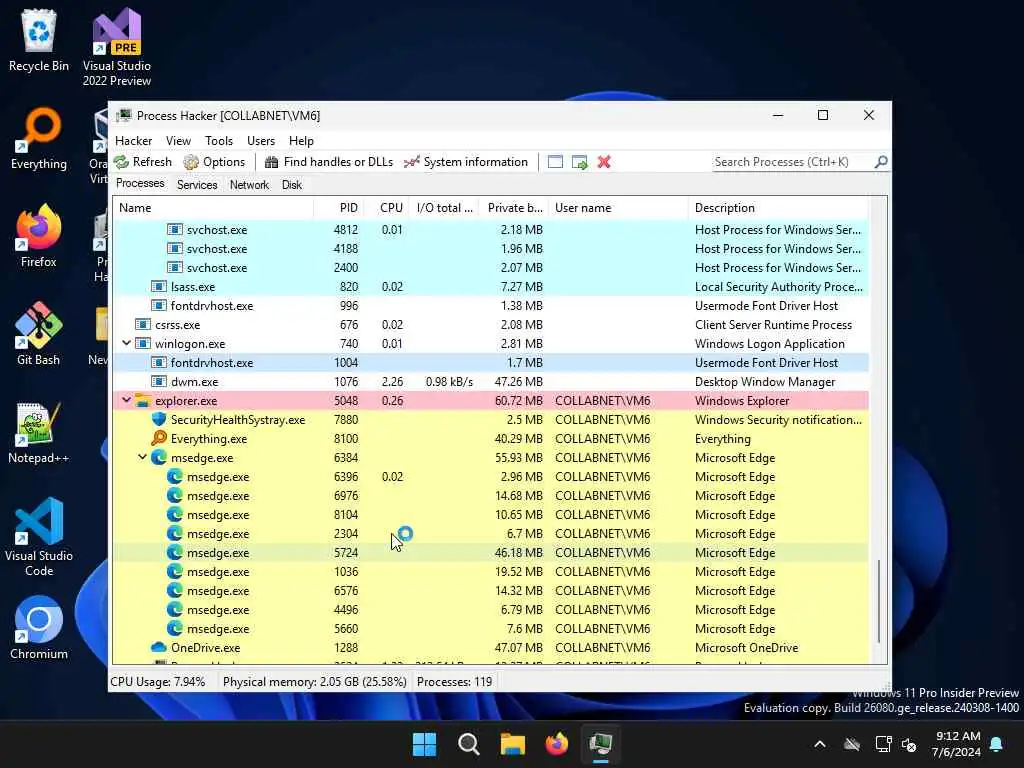This screenshot has width=1024, height=768.
Task: Select svchost.exe with PID 4812
Action: pyautogui.click(x=491, y=230)
